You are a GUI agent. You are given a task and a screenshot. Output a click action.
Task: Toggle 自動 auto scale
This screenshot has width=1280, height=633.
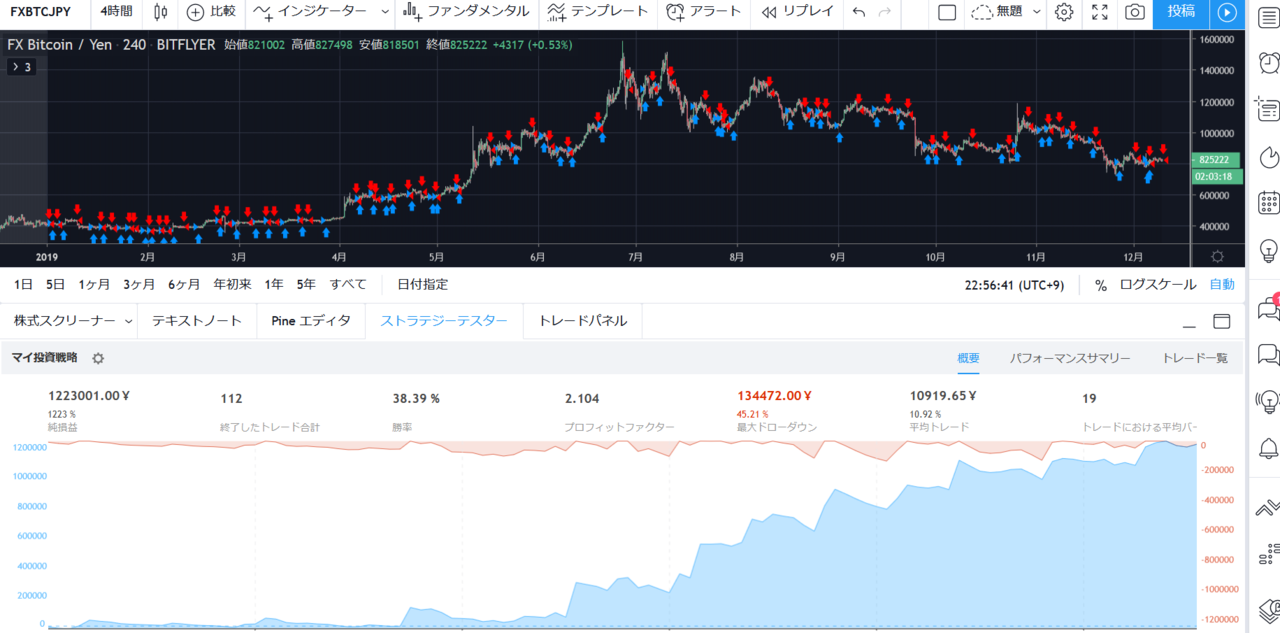click(1222, 285)
